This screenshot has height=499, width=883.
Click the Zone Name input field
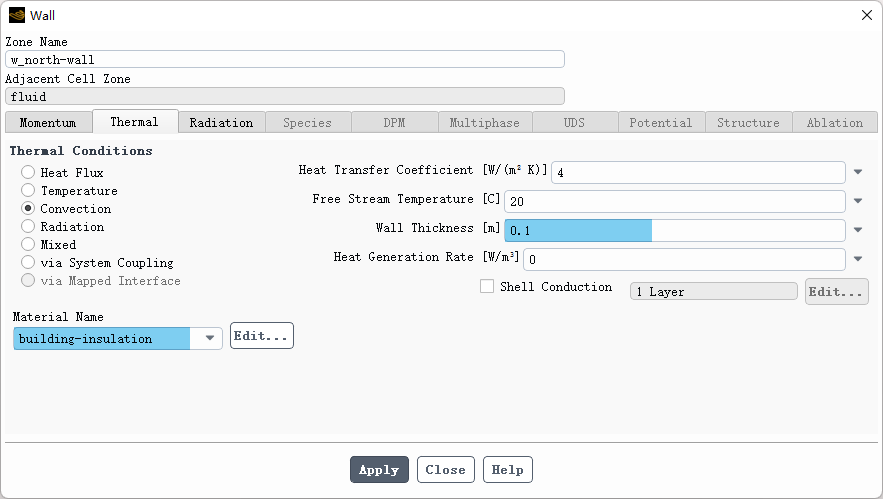[285, 59]
